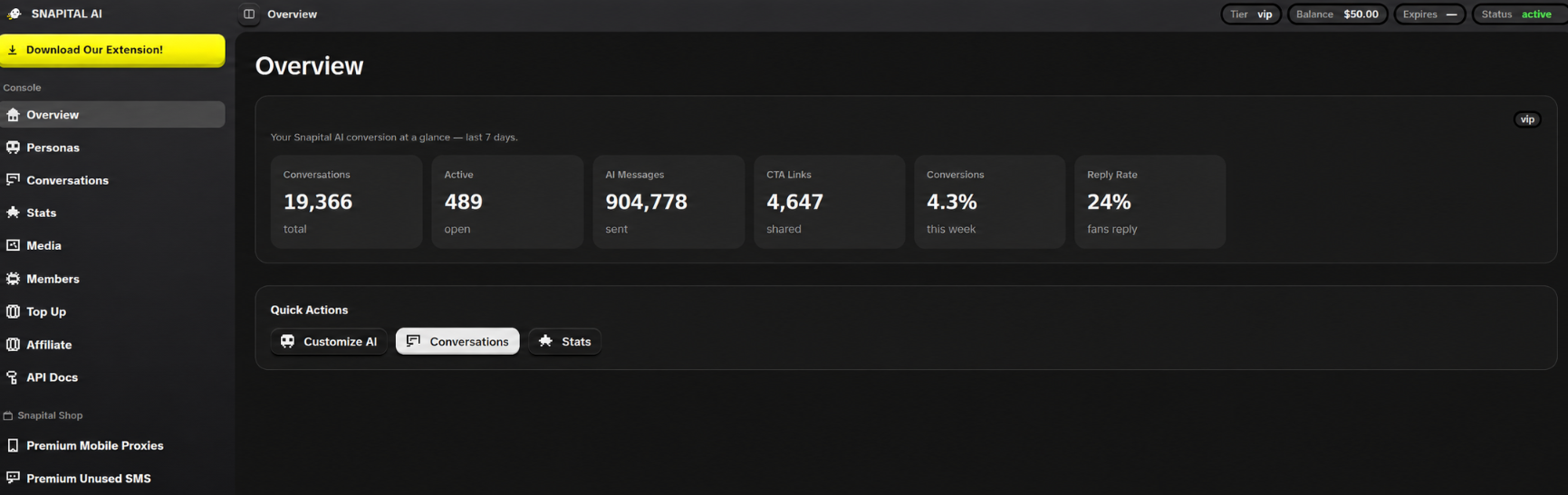The image size is (1568, 495).
Task: Click the SNAPITAL AI brand name
Action: tap(66, 14)
